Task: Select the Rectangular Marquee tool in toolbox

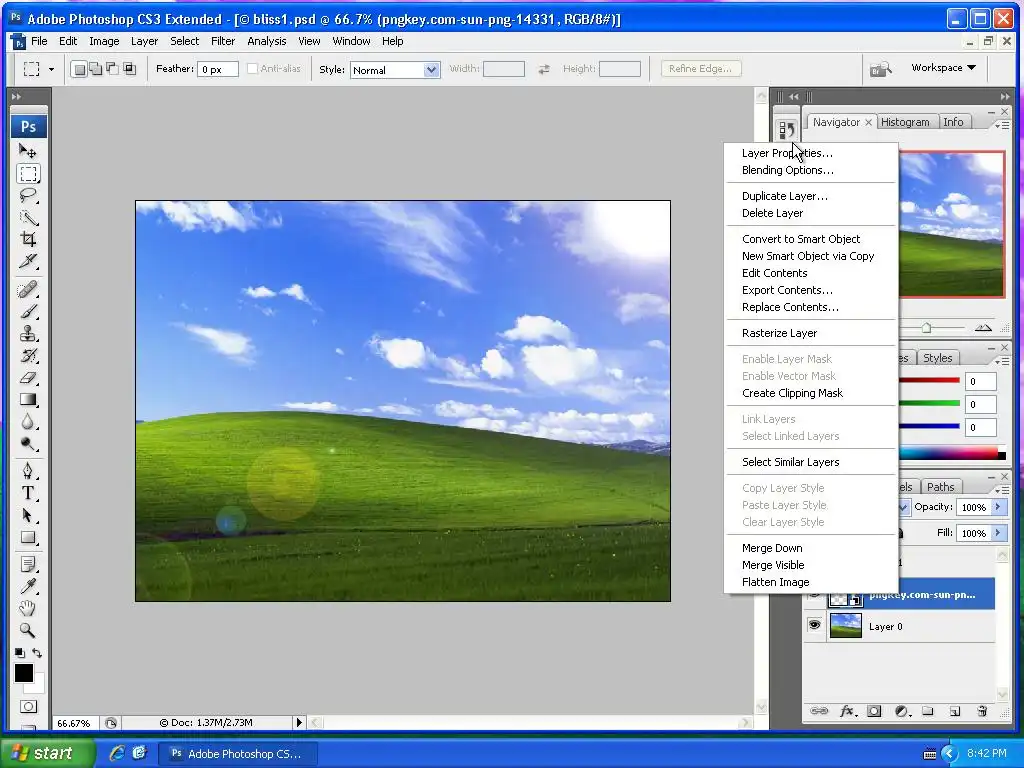Action: 28,174
